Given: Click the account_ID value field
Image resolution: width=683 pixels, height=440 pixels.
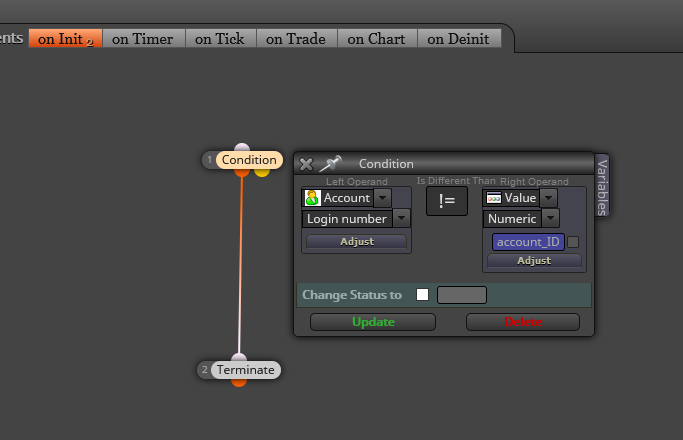Looking at the screenshot, I should [528, 242].
